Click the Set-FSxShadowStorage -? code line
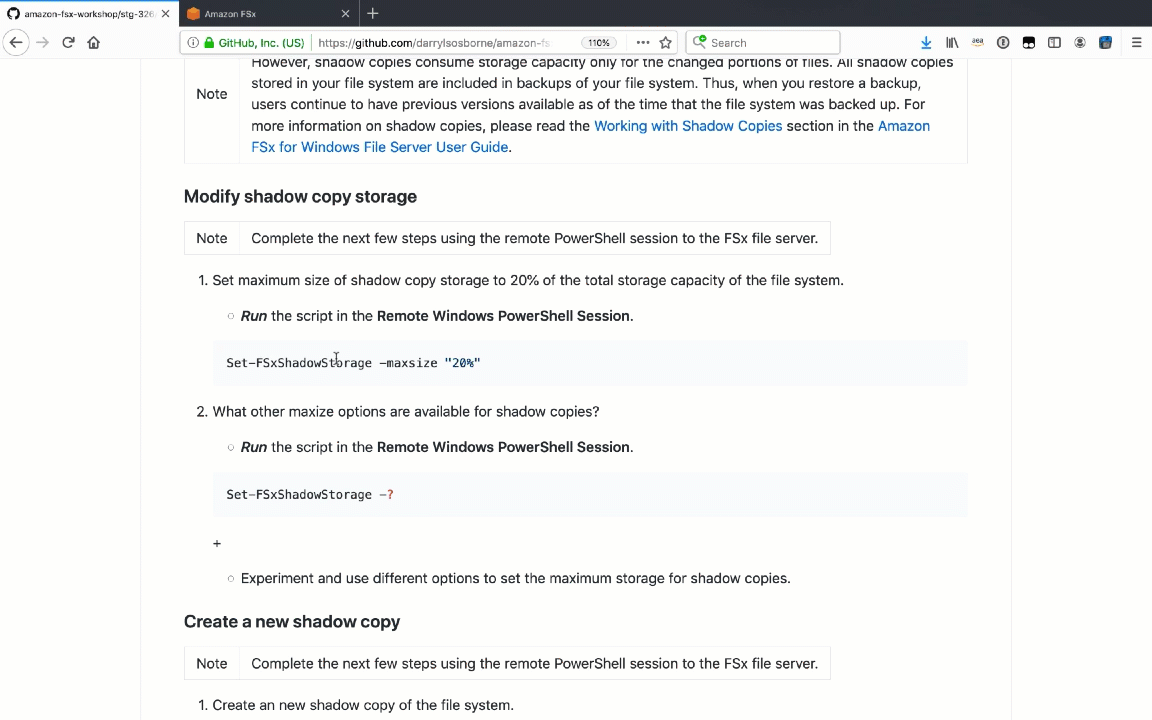 tap(310, 494)
